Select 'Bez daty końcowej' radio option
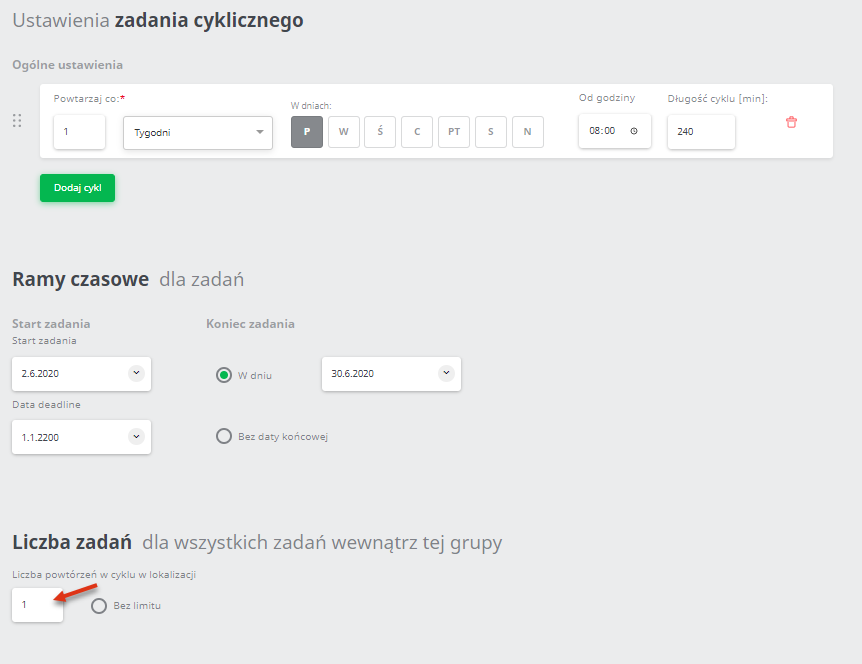Image resolution: width=862 pixels, height=664 pixels. pyautogui.click(x=224, y=436)
